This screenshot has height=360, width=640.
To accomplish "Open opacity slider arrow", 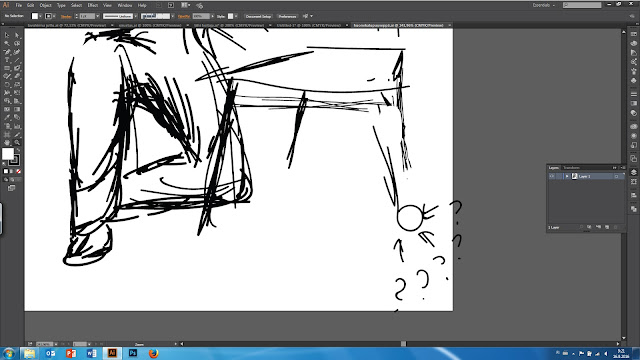I will point(213,16).
